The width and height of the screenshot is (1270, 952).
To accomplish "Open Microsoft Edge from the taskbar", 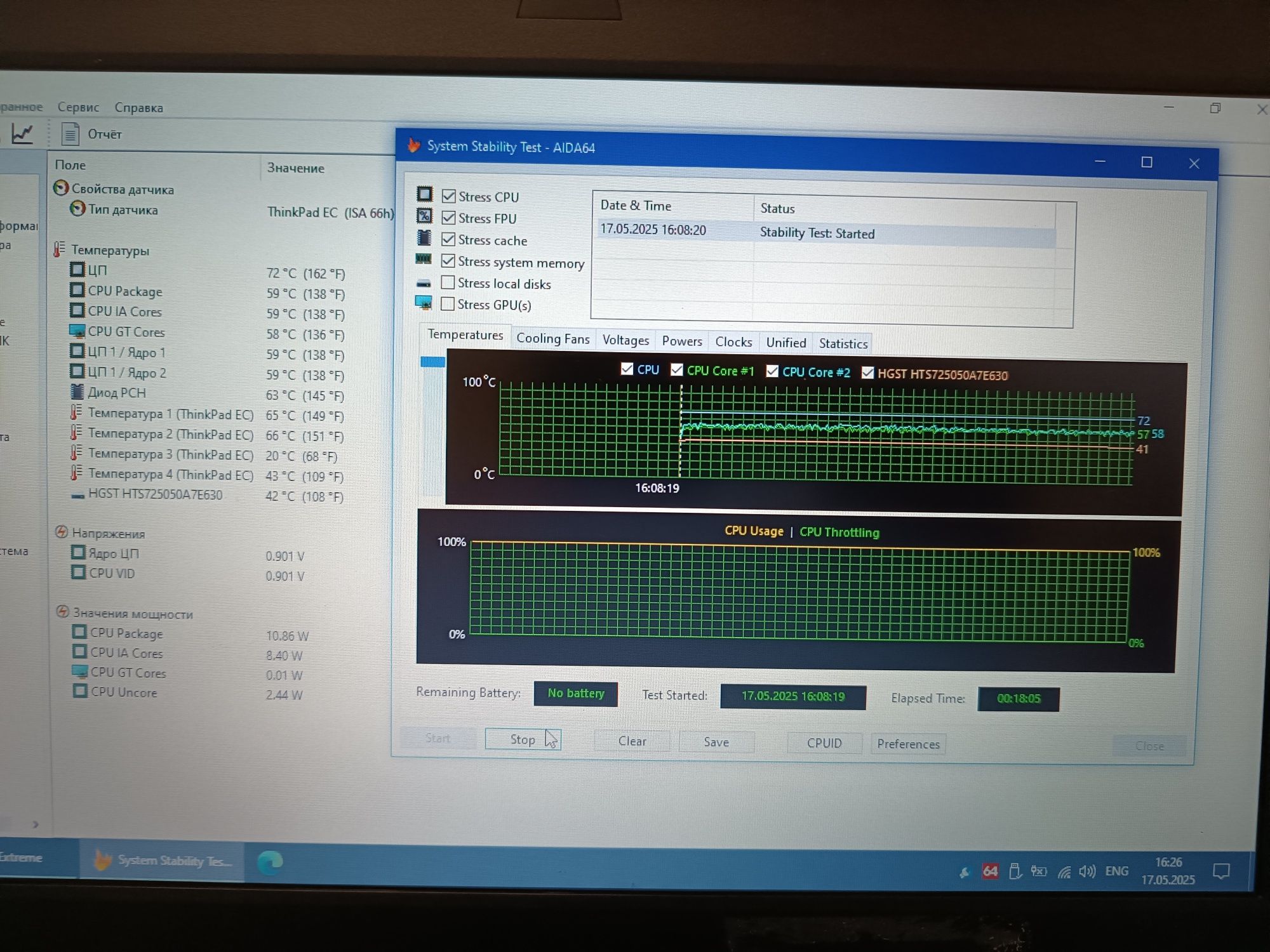I will click(x=270, y=863).
